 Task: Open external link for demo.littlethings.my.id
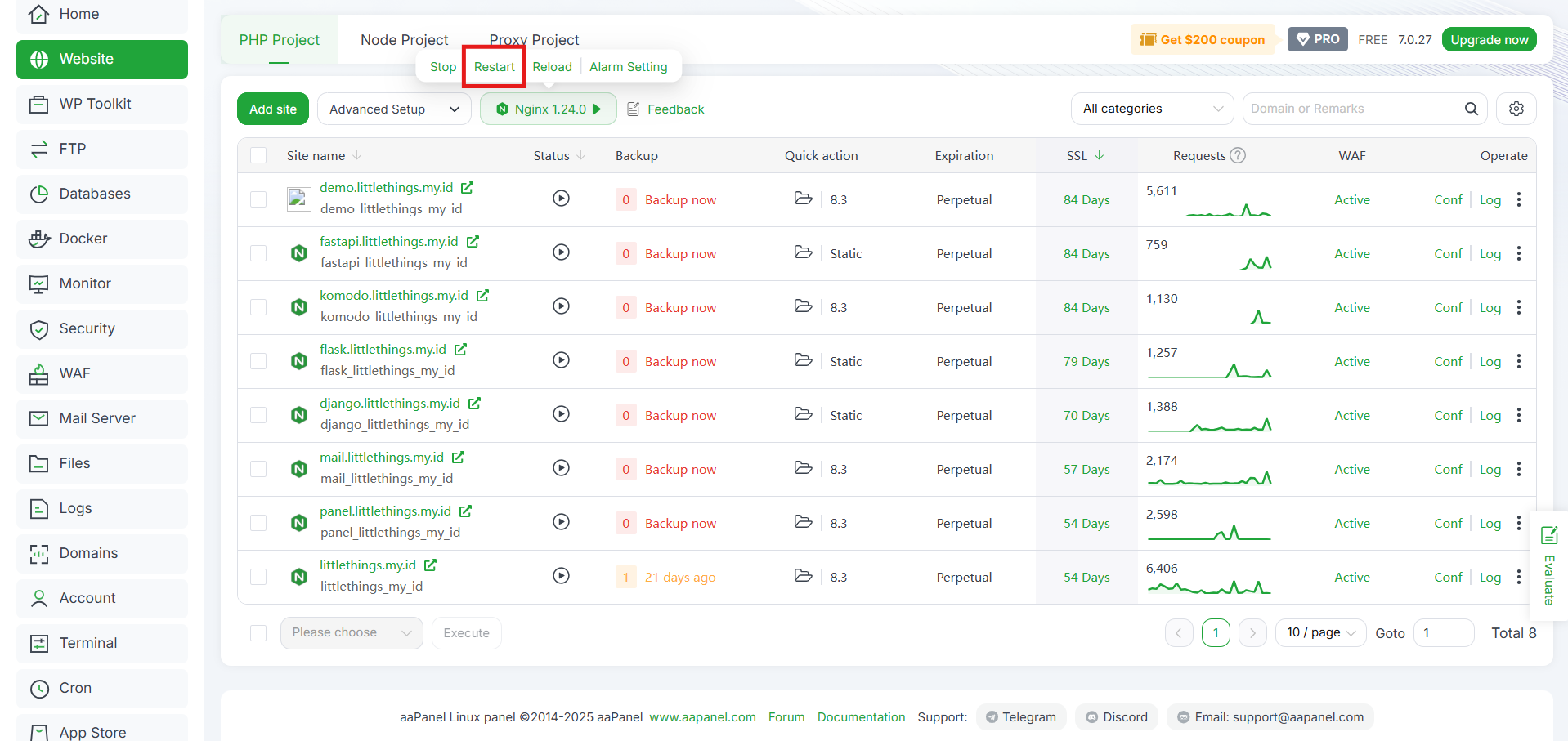pyautogui.click(x=467, y=188)
